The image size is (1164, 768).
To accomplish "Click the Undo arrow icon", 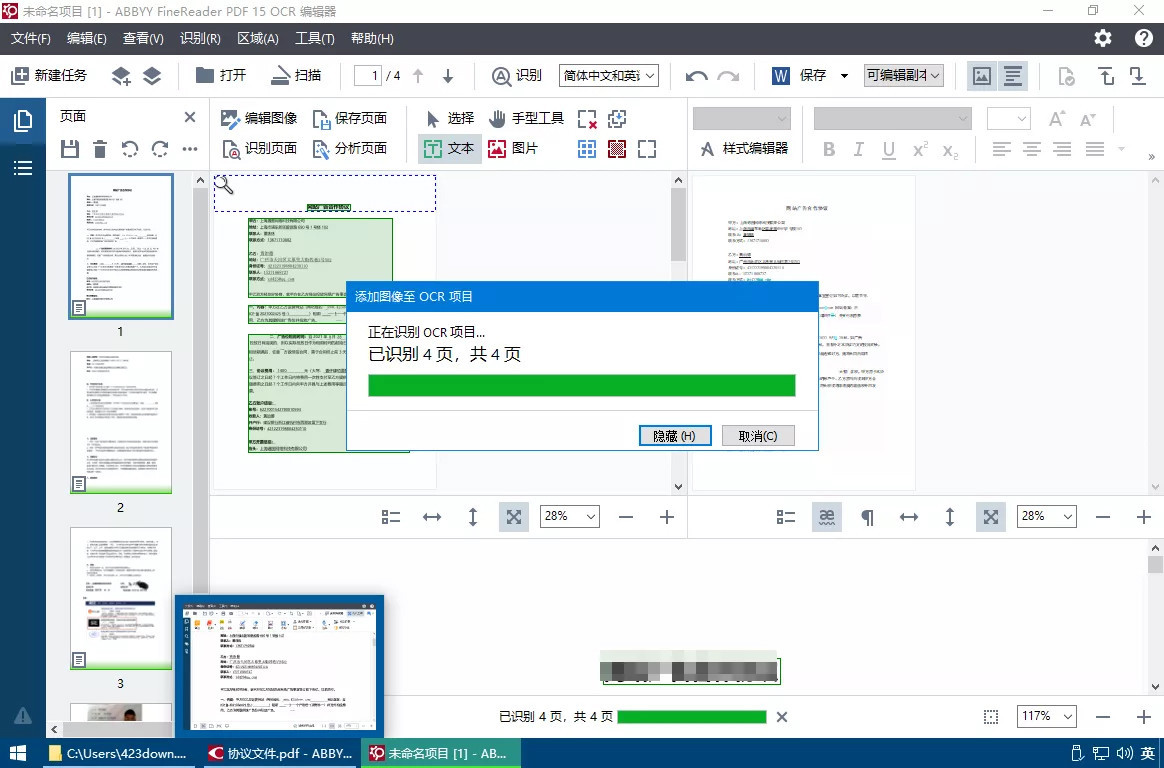I will (696, 76).
